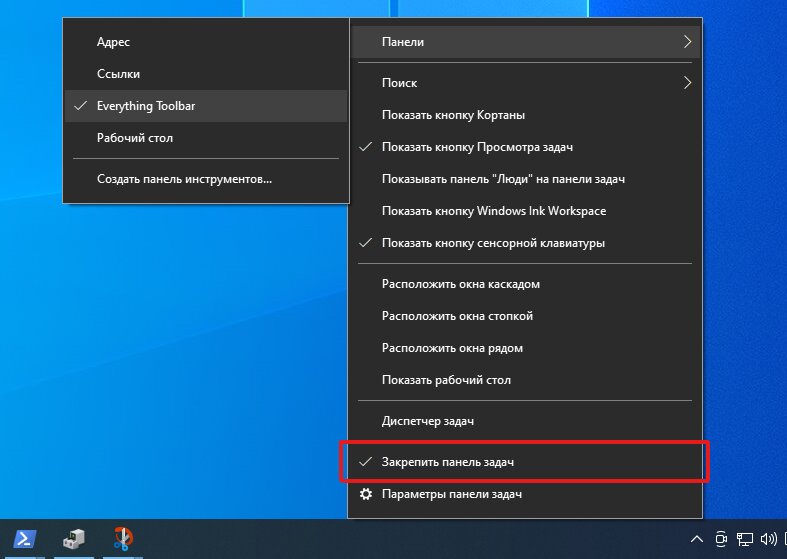The height and width of the screenshot is (559, 787).
Task: Open the device manager taskbar icon
Action: click(73, 539)
